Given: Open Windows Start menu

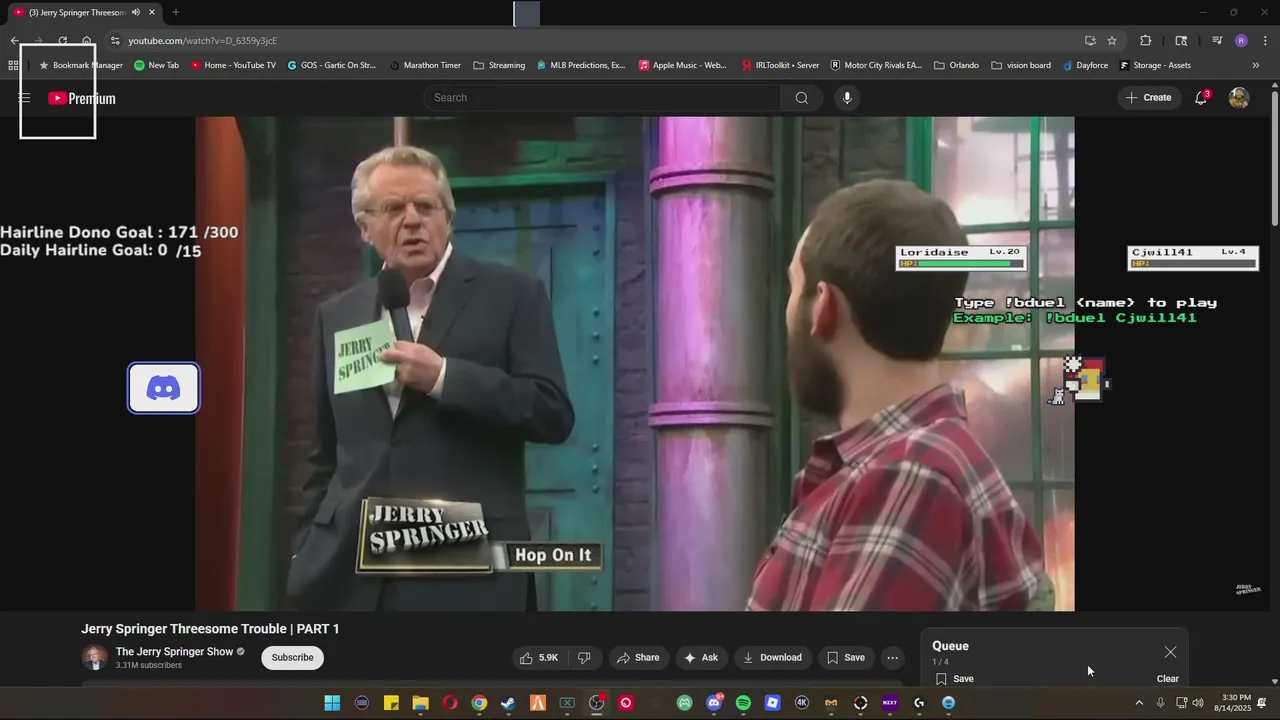Looking at the screenshot, I should [332, 703].
